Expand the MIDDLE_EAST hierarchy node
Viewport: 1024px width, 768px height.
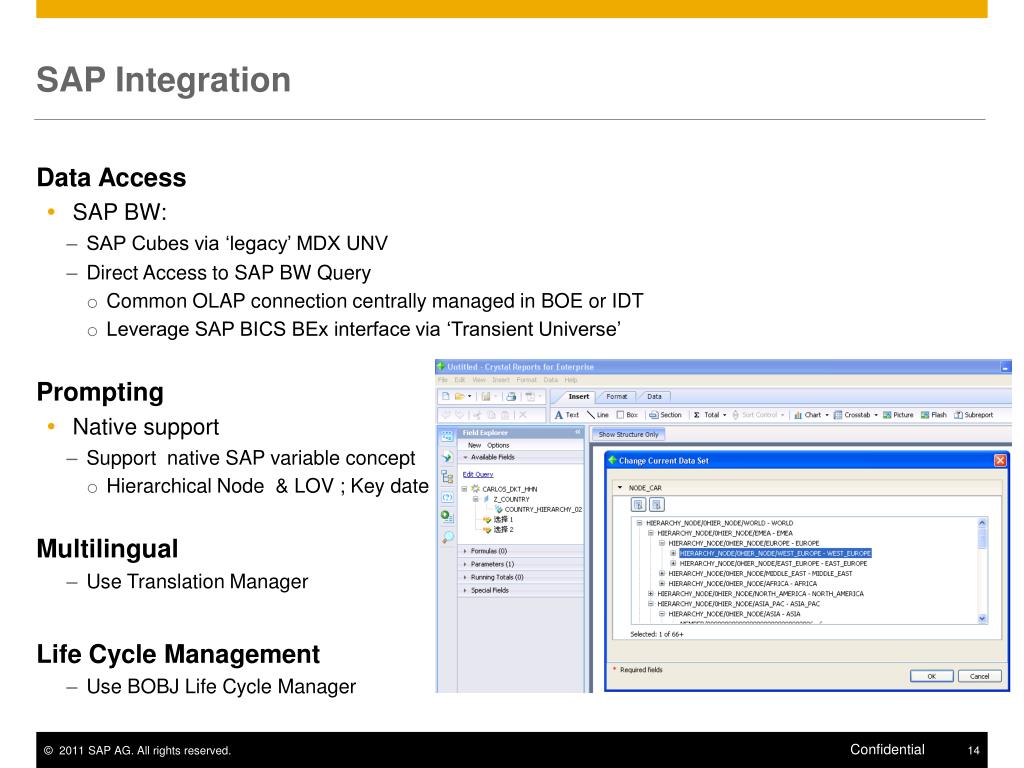[x=662, y=573]
